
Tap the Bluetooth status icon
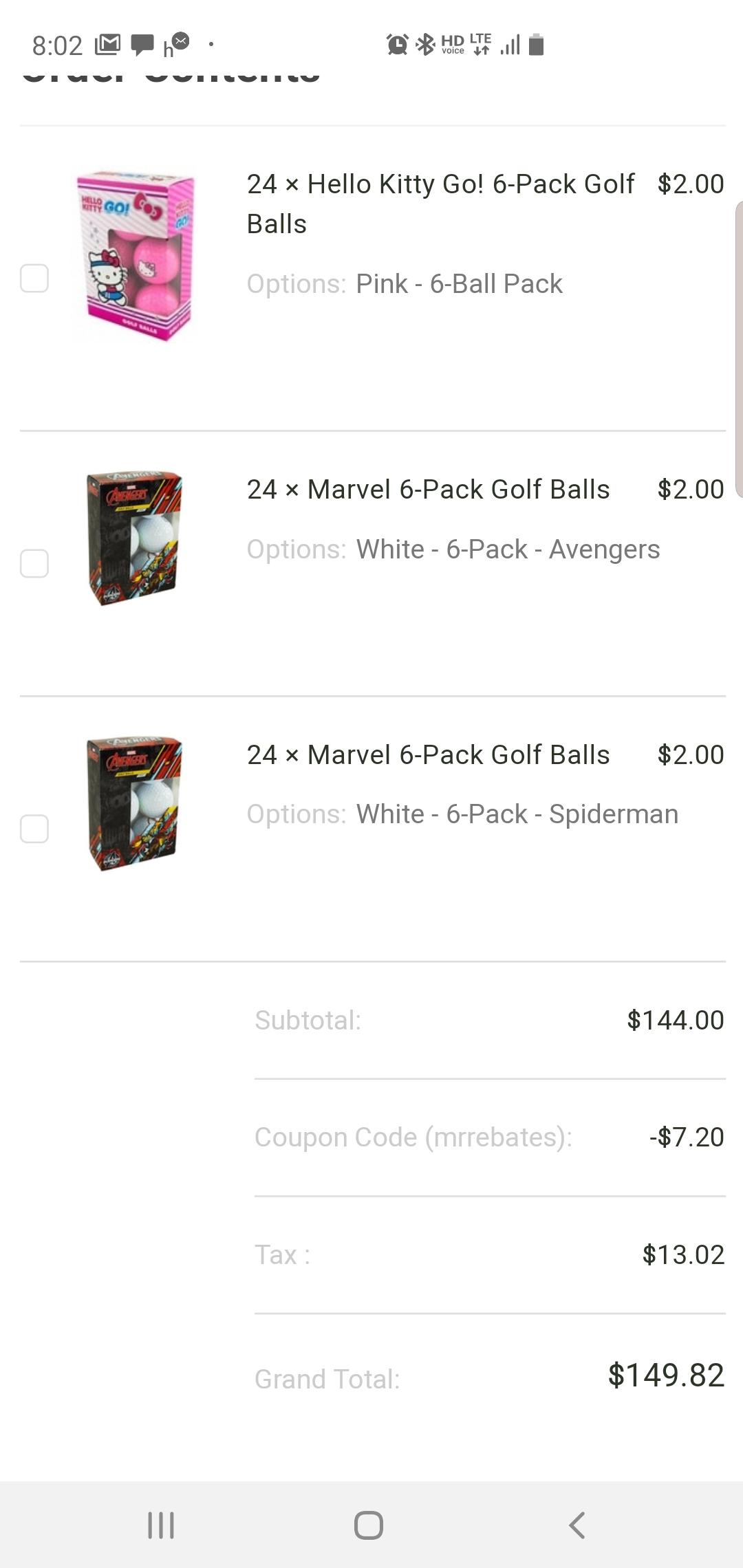(x=426, y=45)
